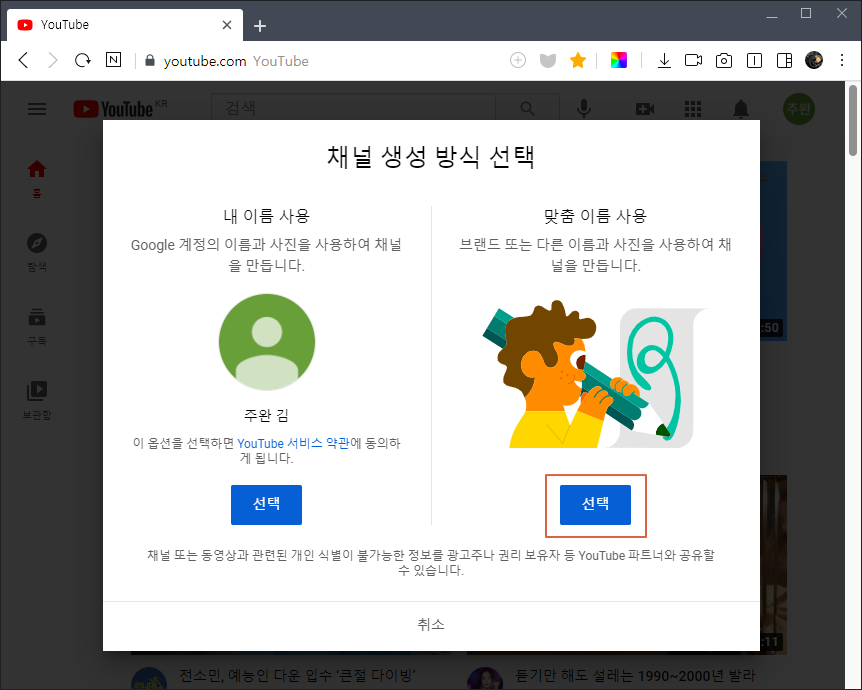Reload the page with the refresh icon
Screen dimensions: 862x690
[82, 60]
